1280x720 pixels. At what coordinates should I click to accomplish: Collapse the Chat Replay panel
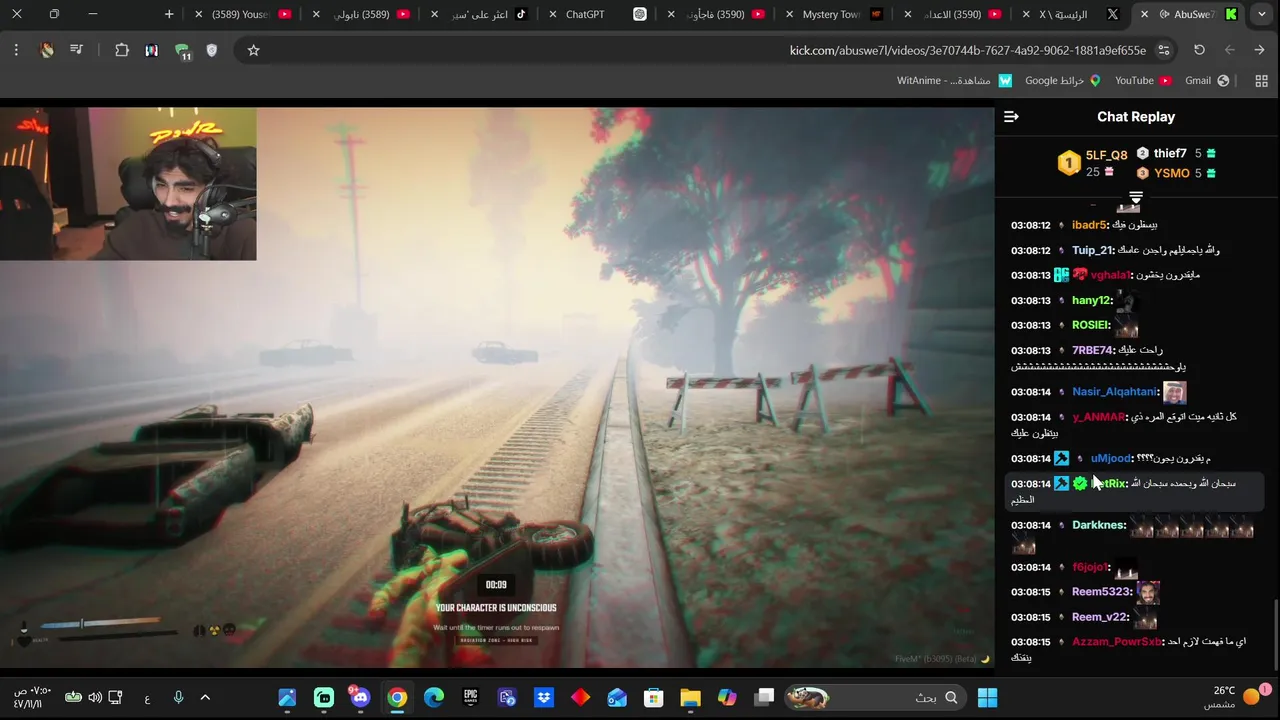click(x=1011, y=117)
